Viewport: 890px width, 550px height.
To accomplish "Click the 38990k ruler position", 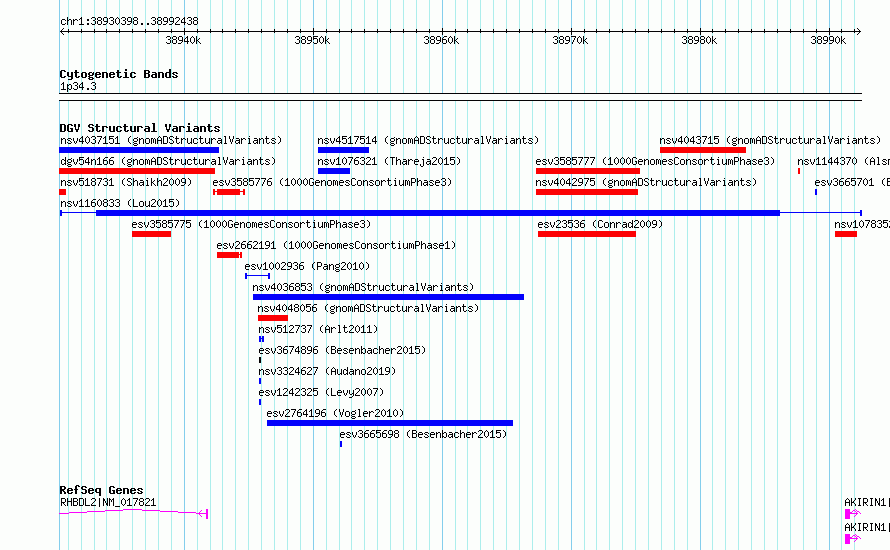I will pyautogui.click(x=828, y=40).
